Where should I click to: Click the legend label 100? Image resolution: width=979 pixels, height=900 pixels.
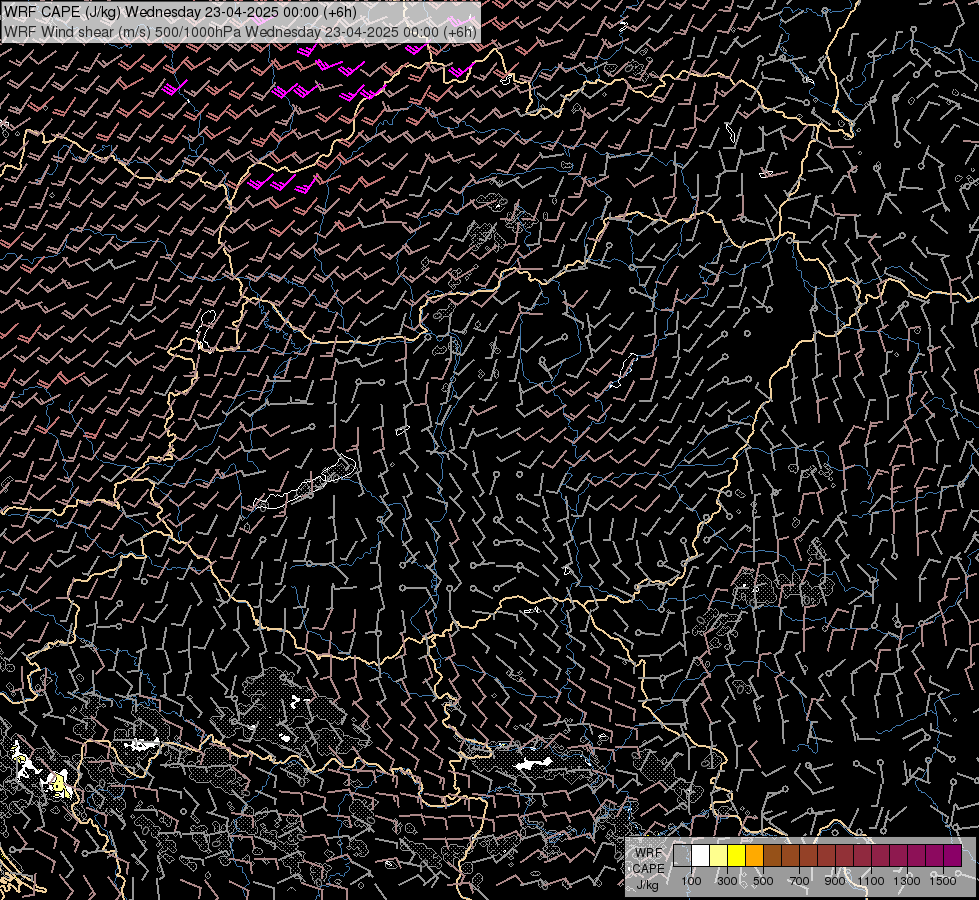pyautogui.click(x=691, y=881)
